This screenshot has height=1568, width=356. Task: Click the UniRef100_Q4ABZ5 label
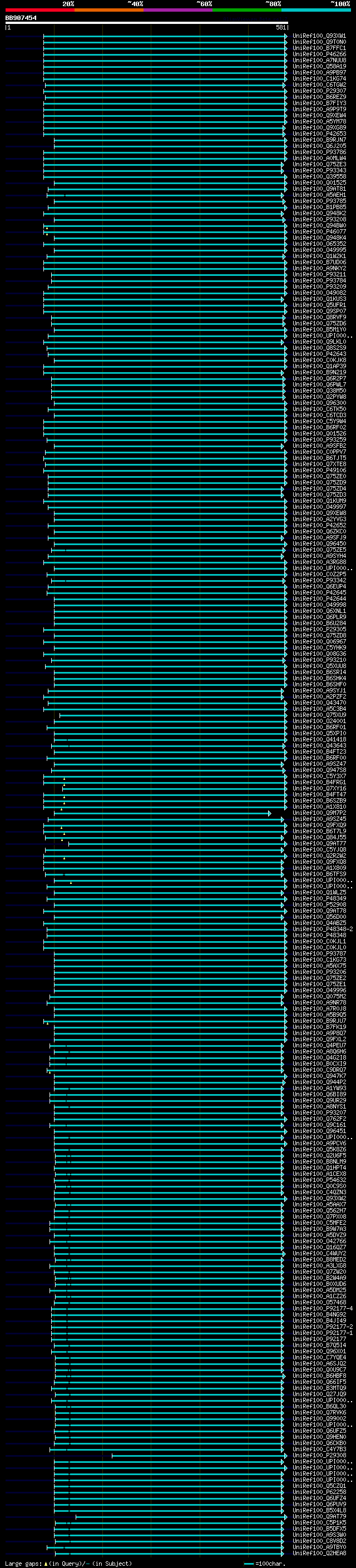[x=319, y=923]
